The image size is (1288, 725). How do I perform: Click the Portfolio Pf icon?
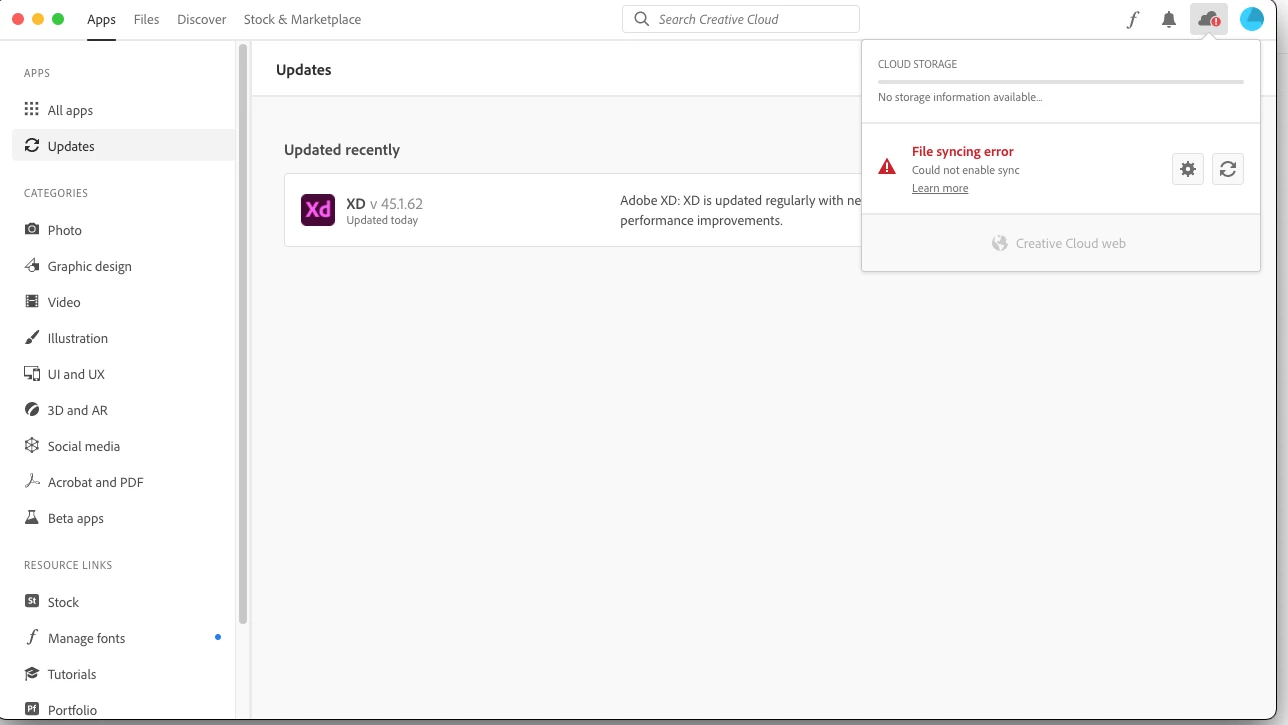click(32, 710)
